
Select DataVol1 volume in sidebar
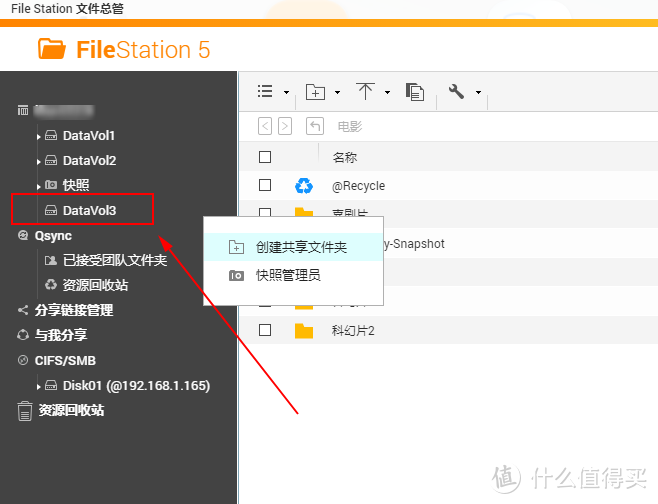89,136
